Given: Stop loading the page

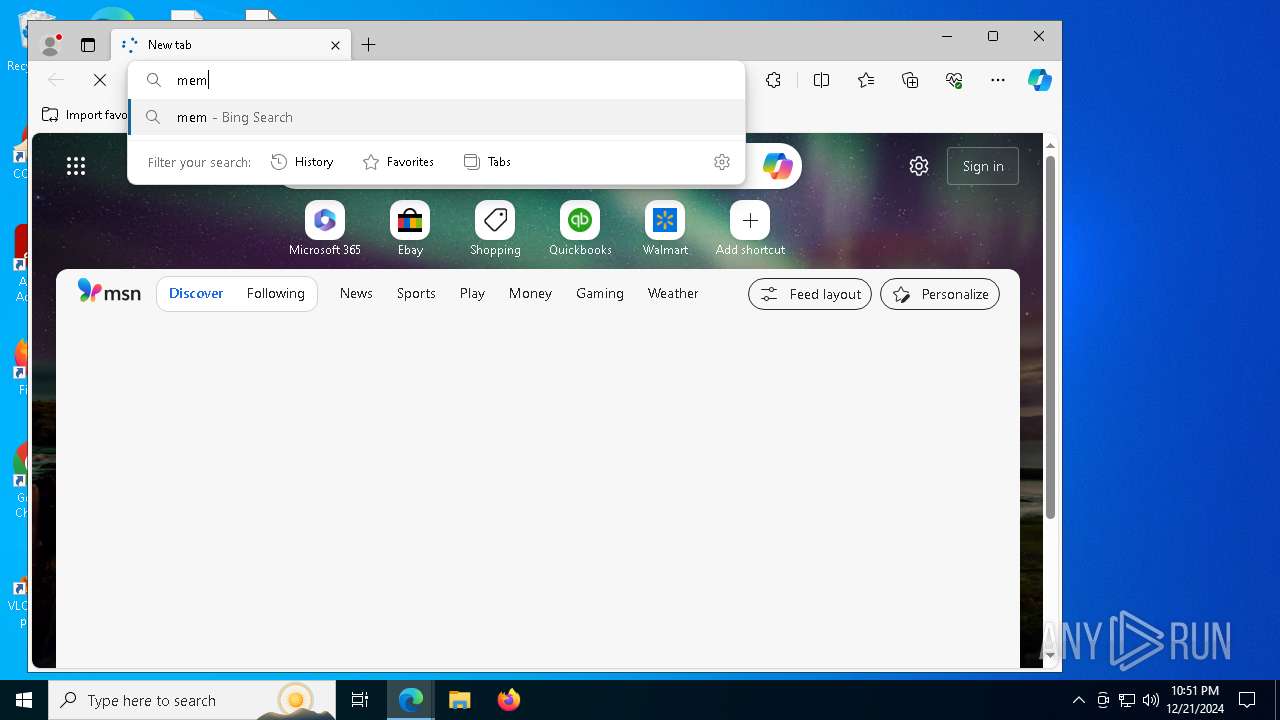Looking at the screenshot, I should pos(100,80).
